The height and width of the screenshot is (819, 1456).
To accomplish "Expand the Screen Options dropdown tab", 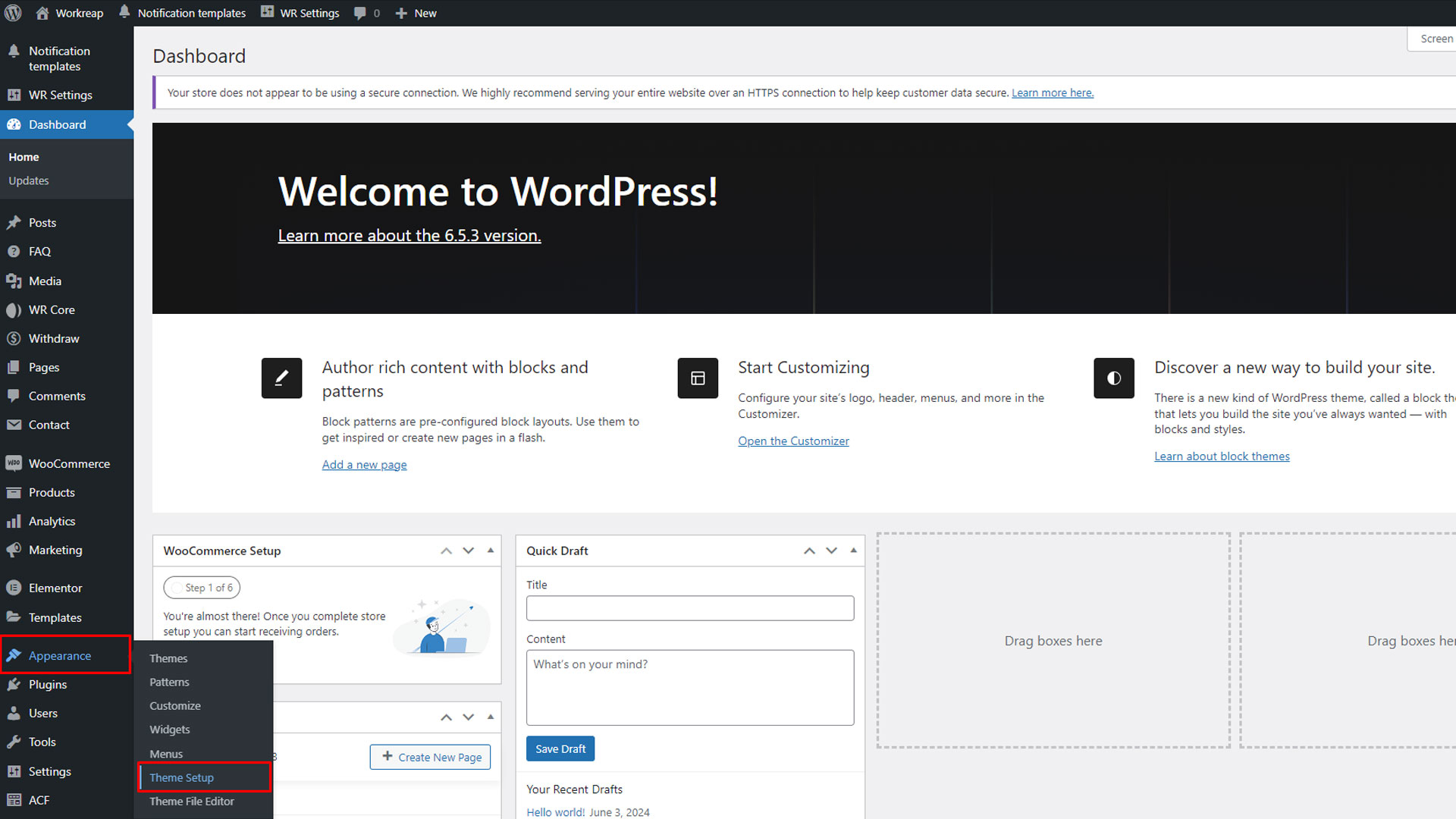I will 1436,39.
